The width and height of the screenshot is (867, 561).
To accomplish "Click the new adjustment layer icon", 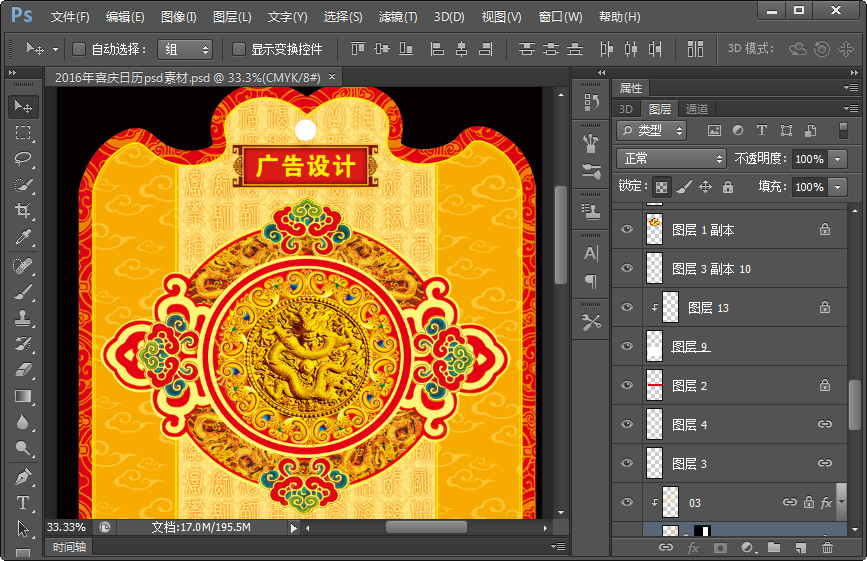I will coord(748,548).
